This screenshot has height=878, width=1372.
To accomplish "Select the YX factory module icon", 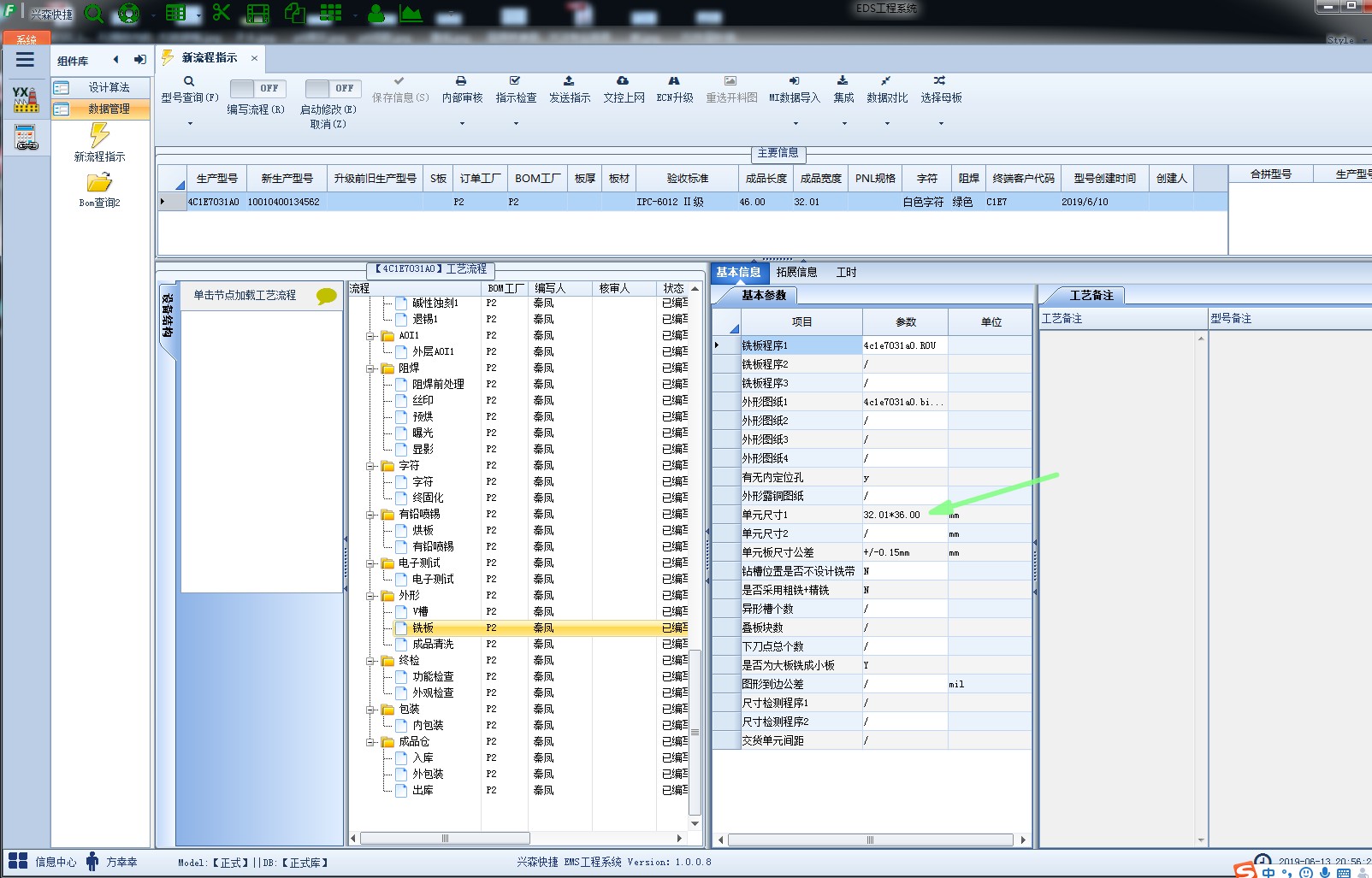I will click(x=26, y=99).
